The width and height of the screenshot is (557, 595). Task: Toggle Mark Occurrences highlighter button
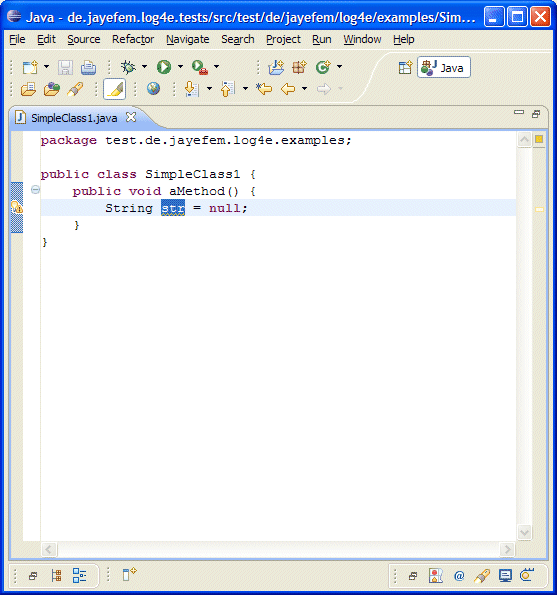tap(115, 90)
